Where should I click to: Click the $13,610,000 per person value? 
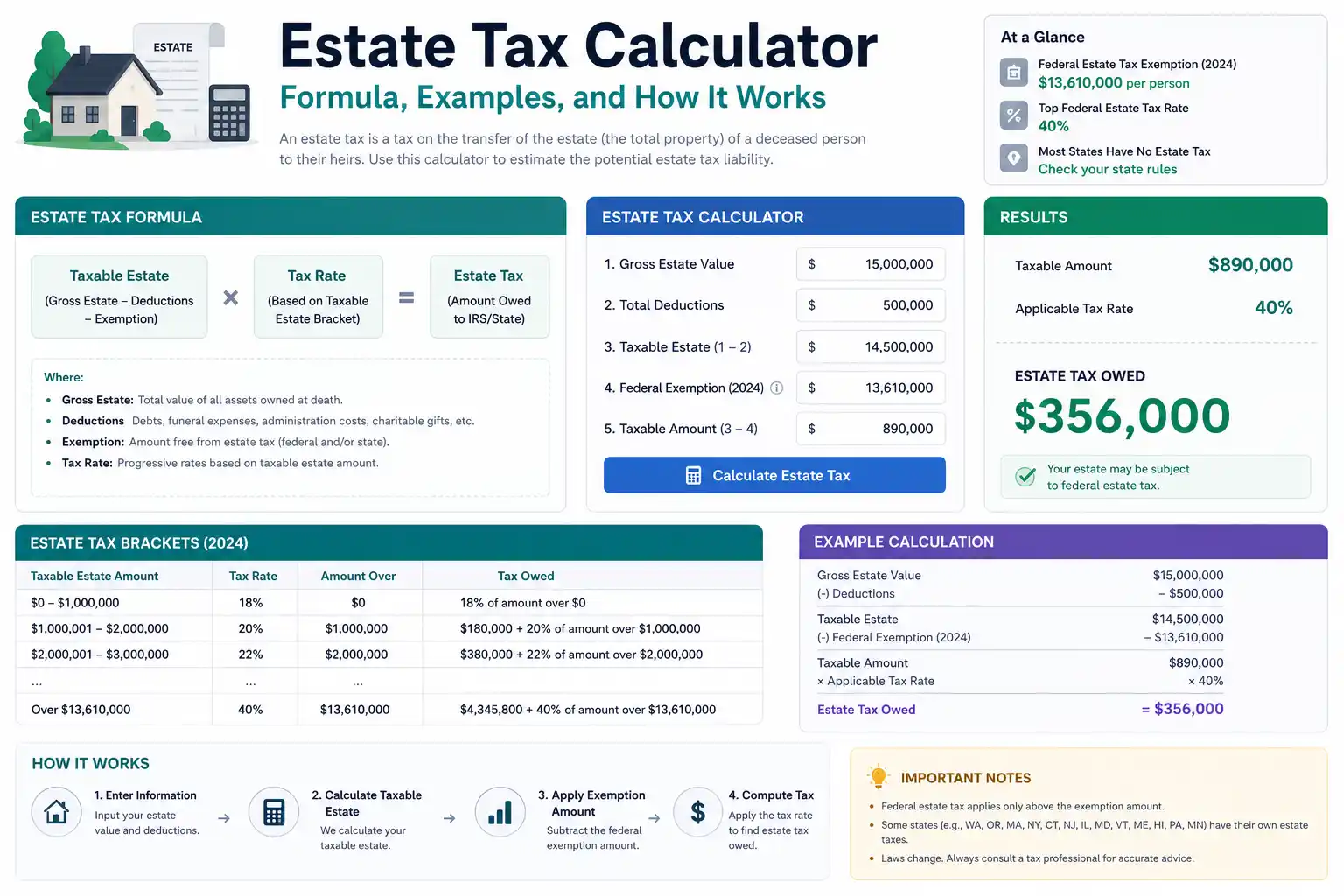pos(1113,83)
